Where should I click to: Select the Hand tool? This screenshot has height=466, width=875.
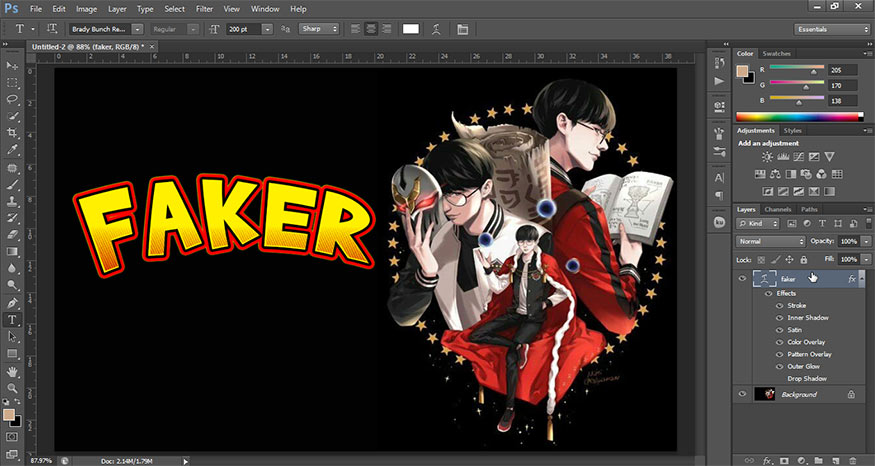(x=12, y=371)
